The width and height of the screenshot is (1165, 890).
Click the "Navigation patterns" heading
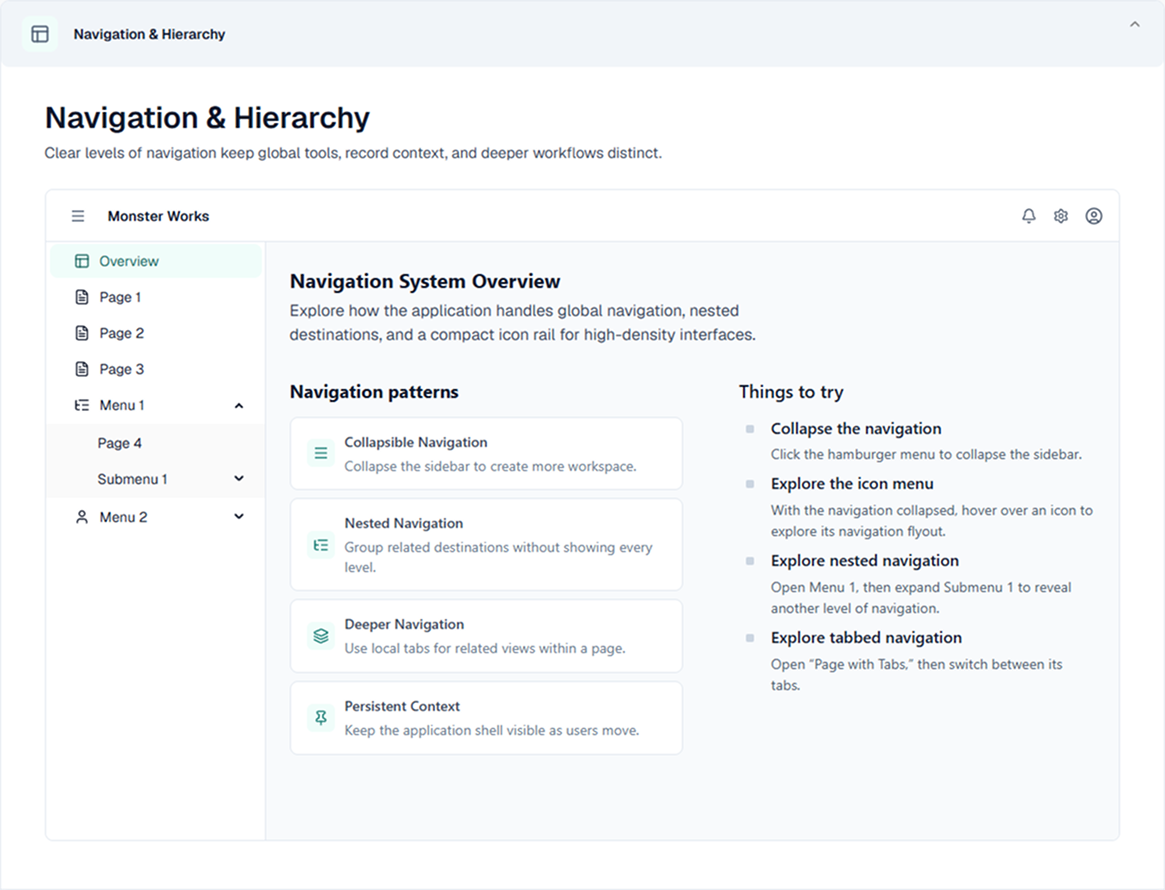[374, 392]
